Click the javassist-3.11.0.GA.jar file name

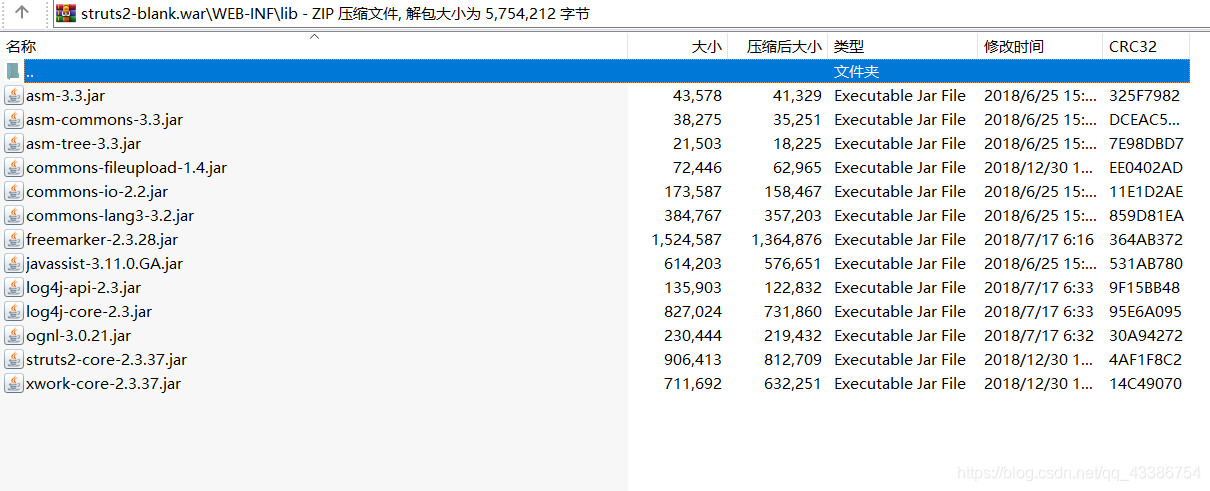tap(104, 264)
